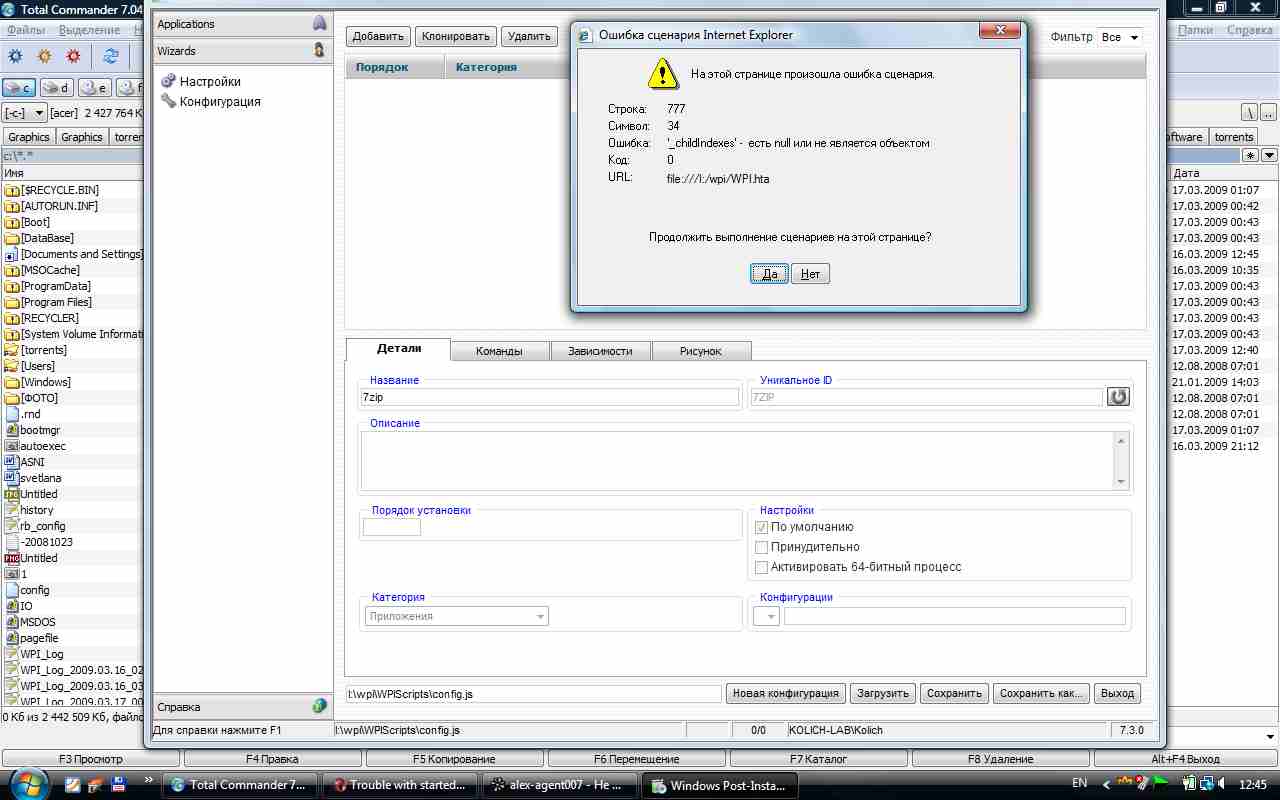Open the [-c-] drive dropdown in Total Commander
Screen dimensions: 1280x800
coord(25,113)
